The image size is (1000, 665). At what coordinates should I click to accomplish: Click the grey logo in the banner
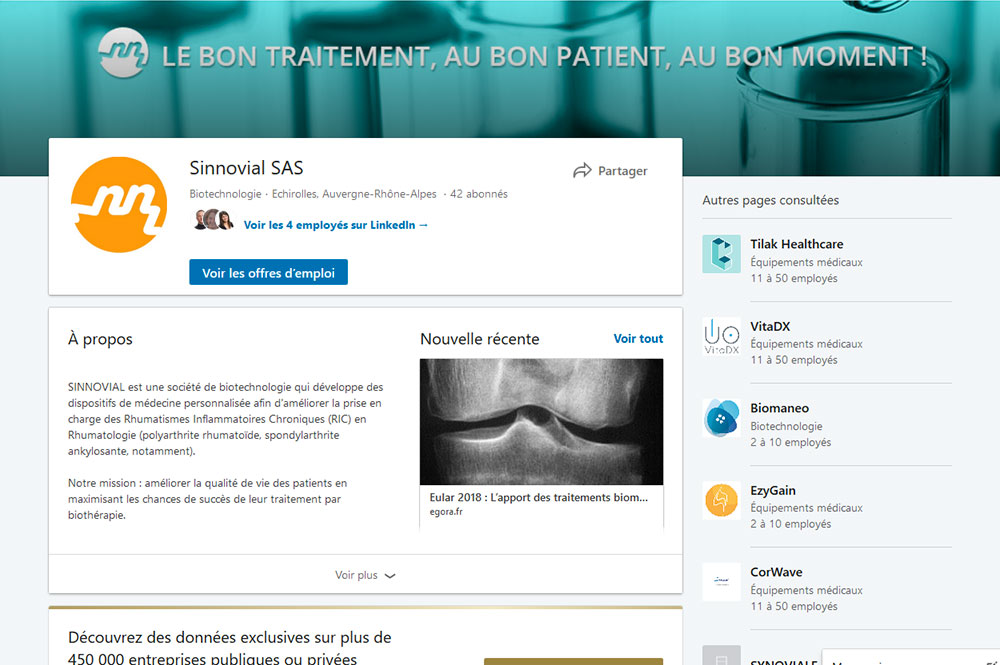[x=123, y=53]
